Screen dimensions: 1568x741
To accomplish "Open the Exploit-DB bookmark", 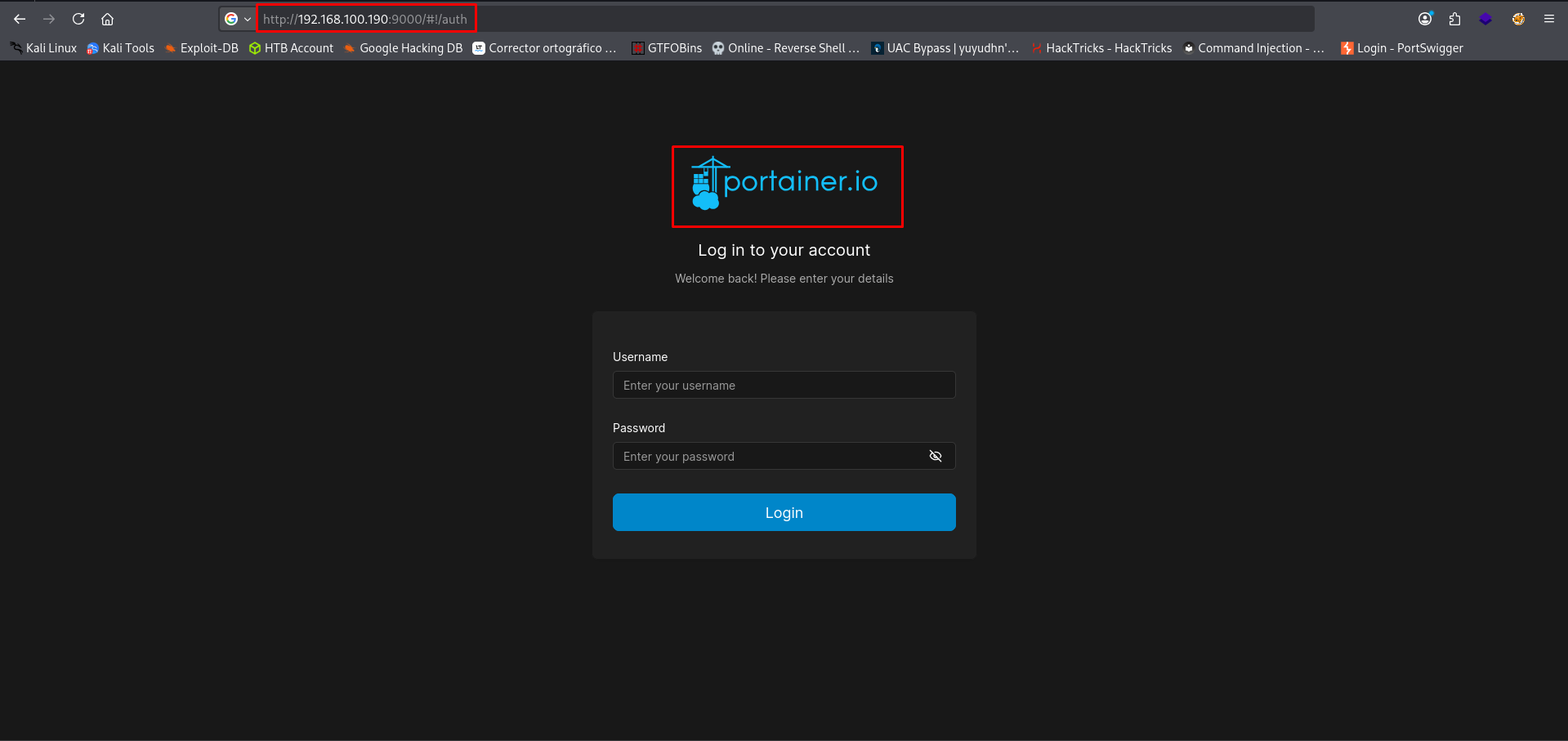I will pos(202,48).
